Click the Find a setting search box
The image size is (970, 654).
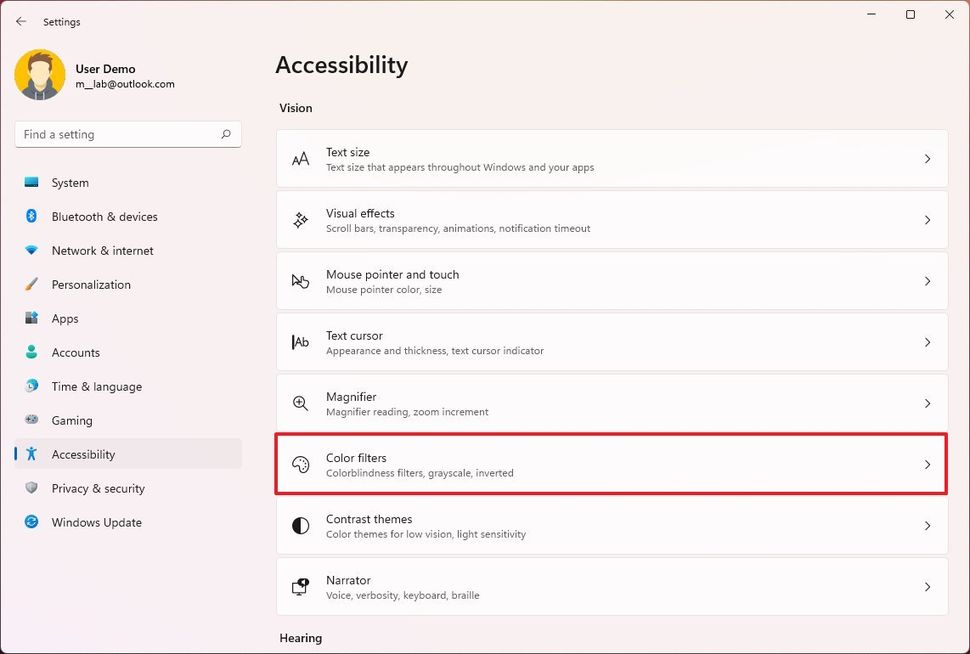point(127,134)
